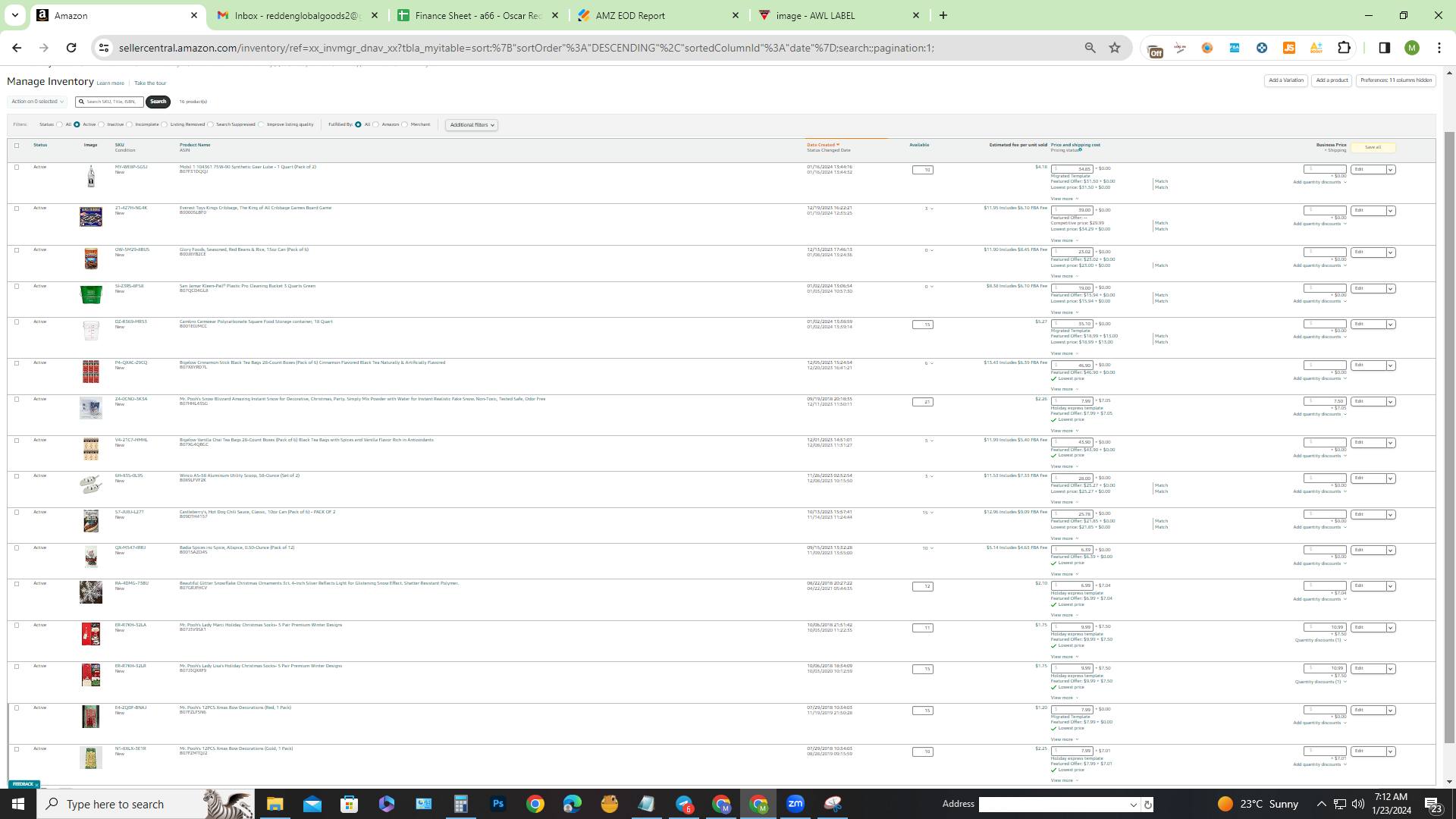The height and width of the screenshot is (819, 1456).
Task: Switch to the Finance Sheet tab
Action: tap(479, 15)
